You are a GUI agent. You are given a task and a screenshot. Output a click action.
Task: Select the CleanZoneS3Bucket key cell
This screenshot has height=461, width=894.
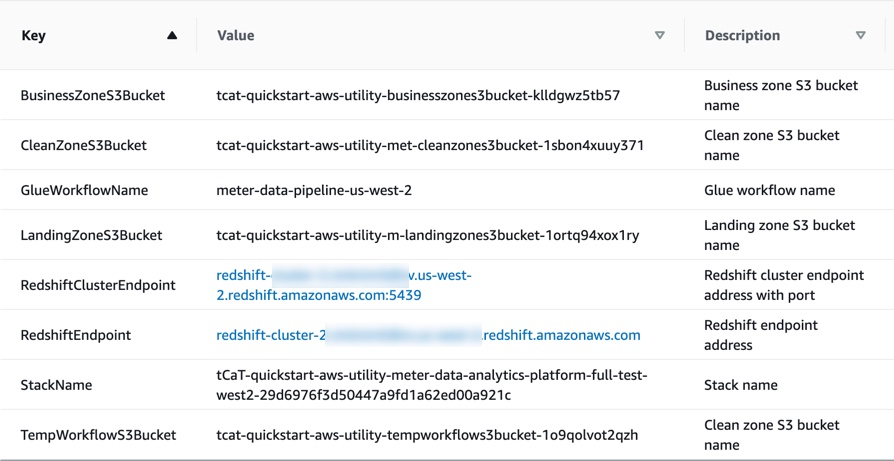click(x=83, y=145)
